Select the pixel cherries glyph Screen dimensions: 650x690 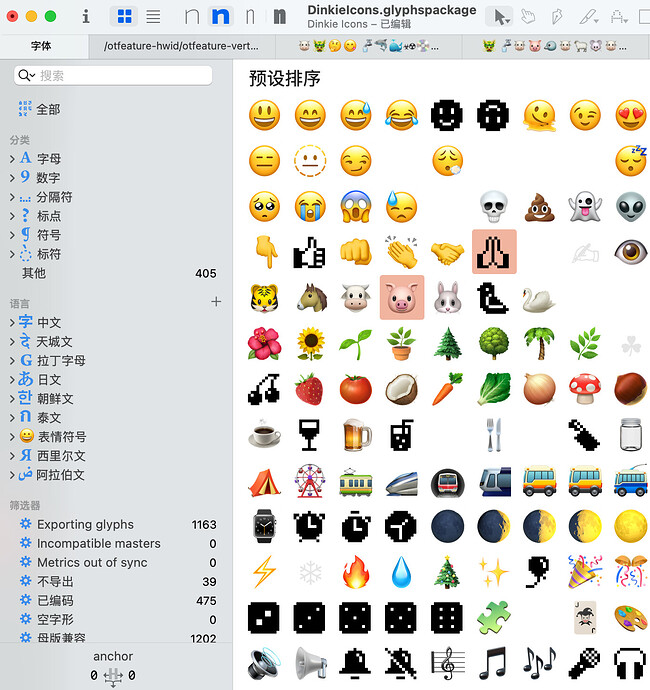(x=264, y=389)
